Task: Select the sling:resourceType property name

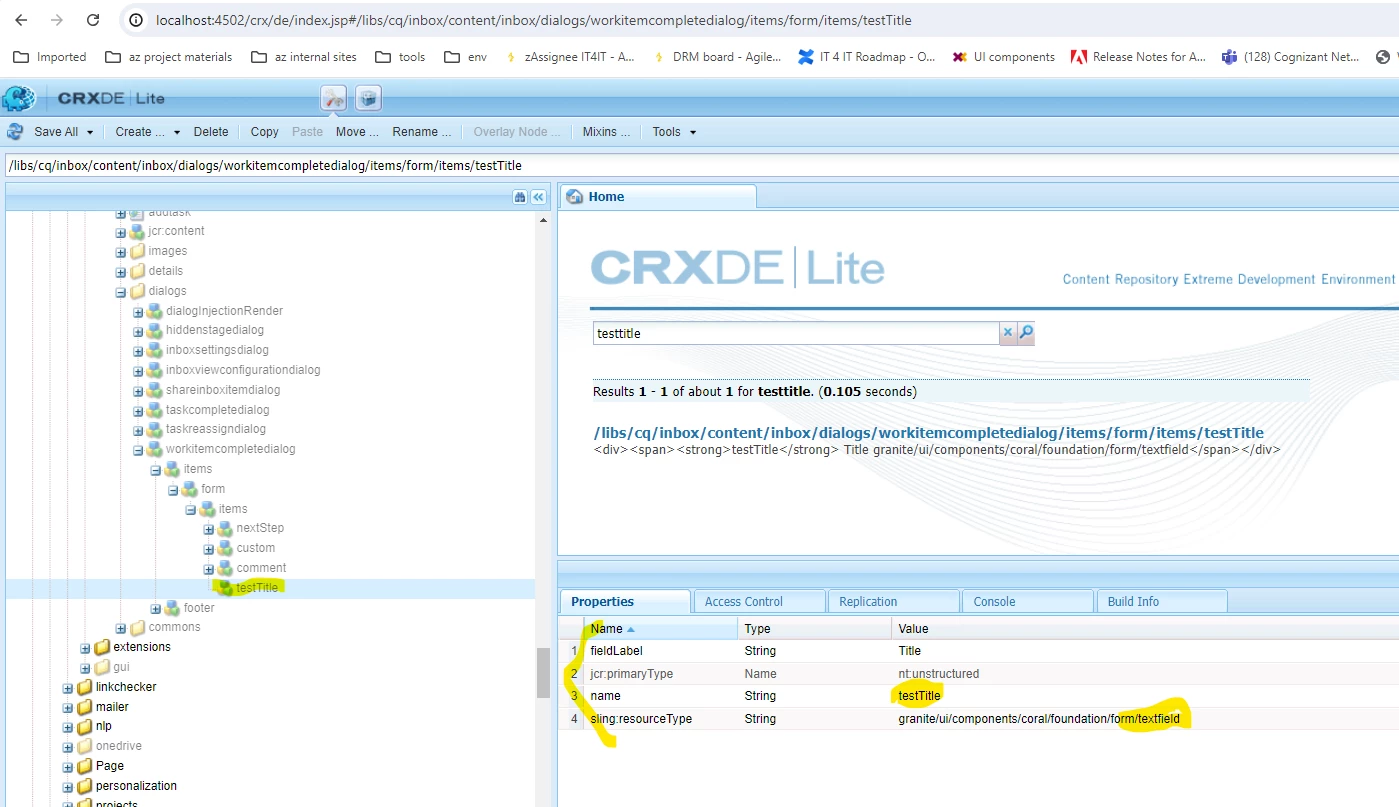Action: click(641, 719)
